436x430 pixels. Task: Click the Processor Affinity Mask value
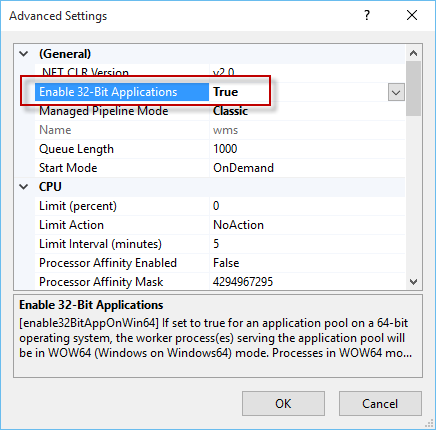click(243, 282)
